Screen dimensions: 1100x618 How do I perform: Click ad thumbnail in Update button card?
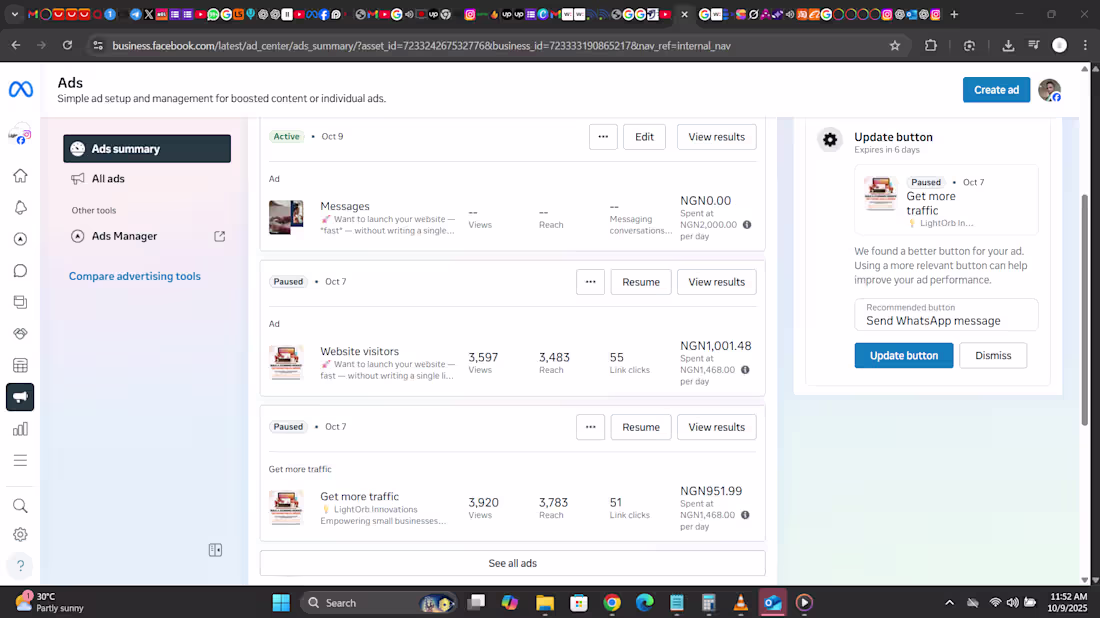(880, 194)
